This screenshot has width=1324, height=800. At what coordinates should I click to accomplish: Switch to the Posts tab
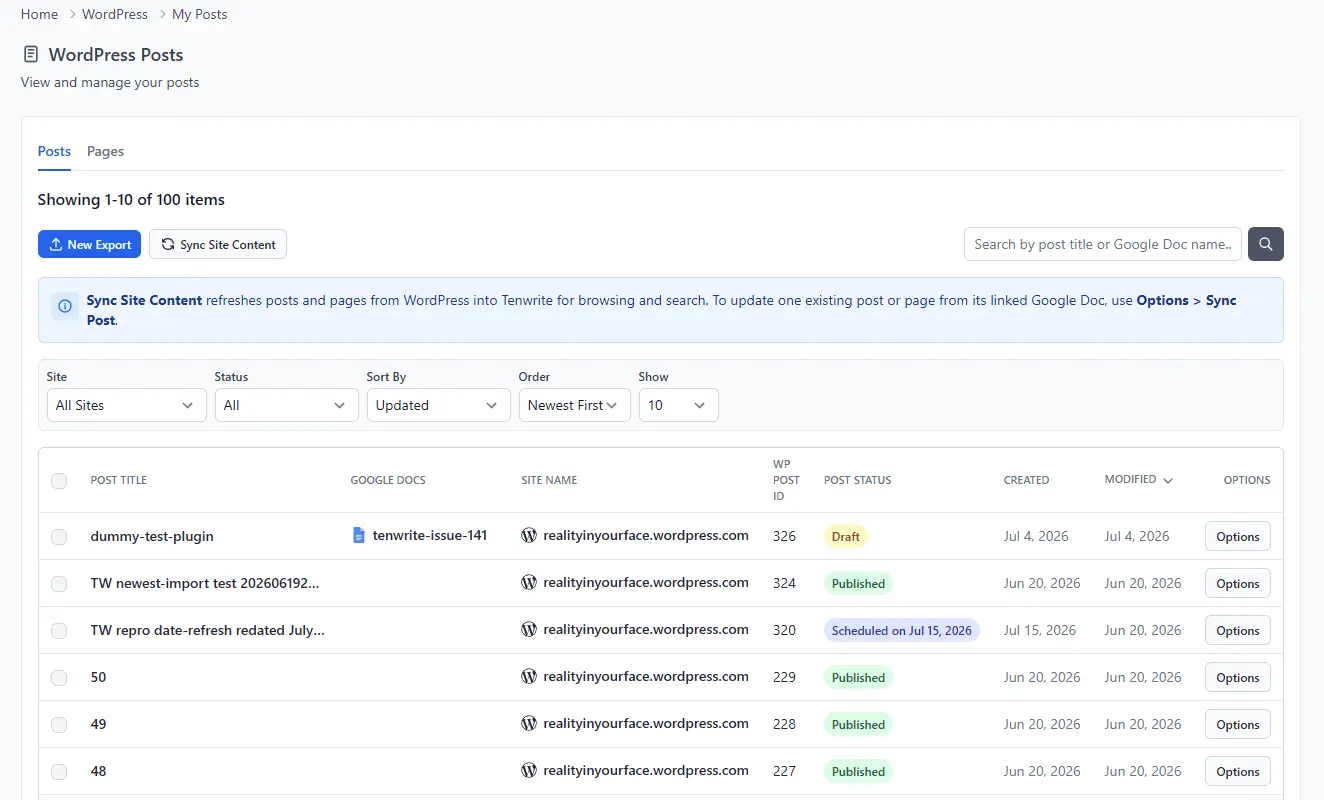tap(54, 151)
